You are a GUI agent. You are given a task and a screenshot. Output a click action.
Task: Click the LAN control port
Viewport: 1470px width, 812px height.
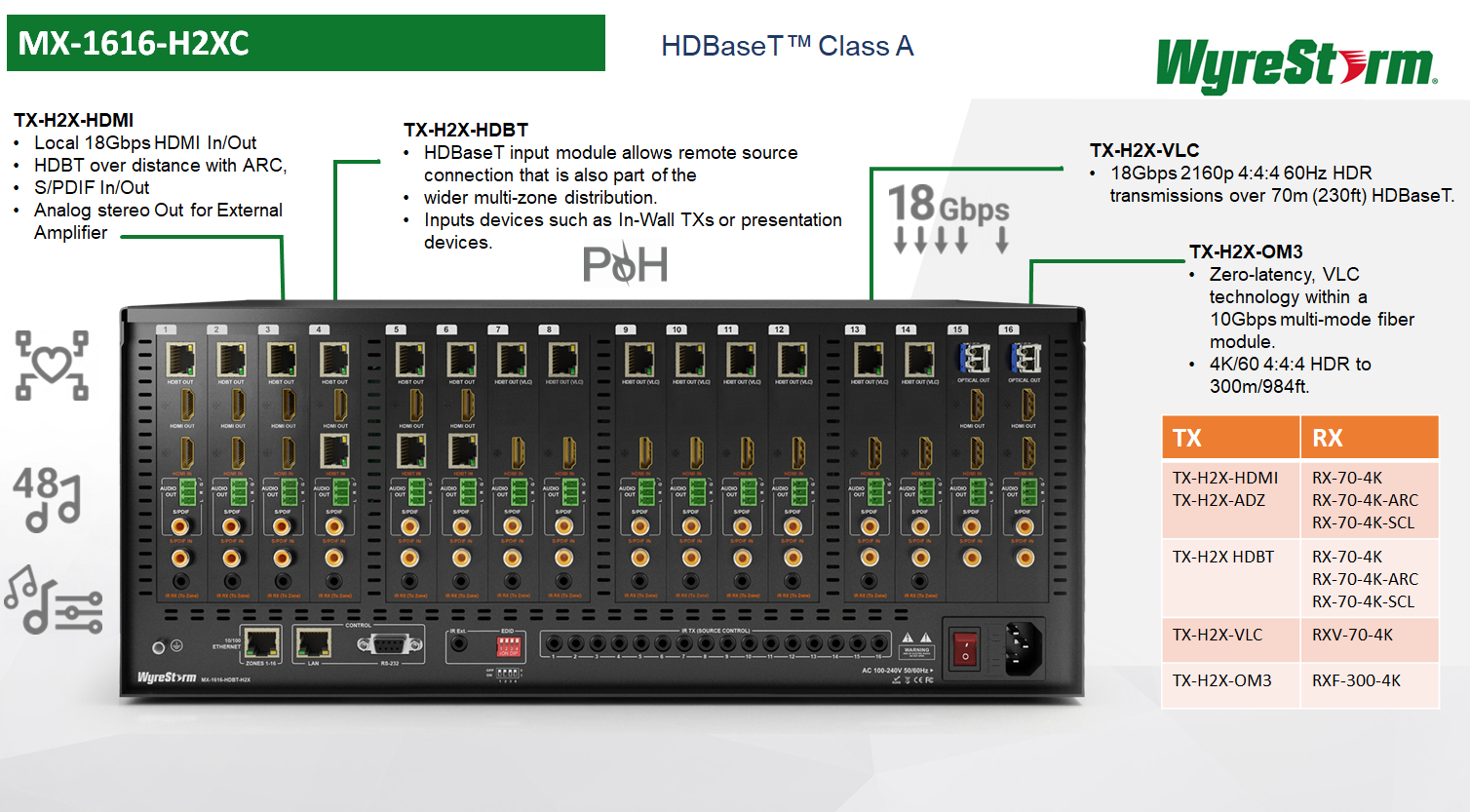[313, 642]
